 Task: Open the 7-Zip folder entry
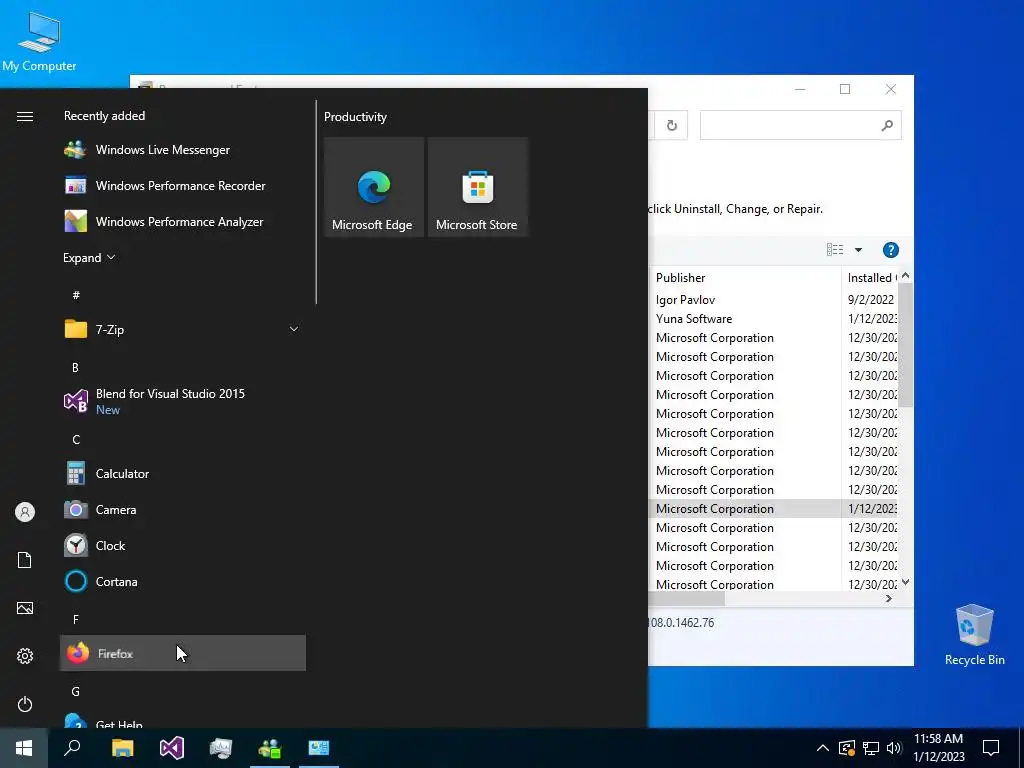(x=182, y=329)
